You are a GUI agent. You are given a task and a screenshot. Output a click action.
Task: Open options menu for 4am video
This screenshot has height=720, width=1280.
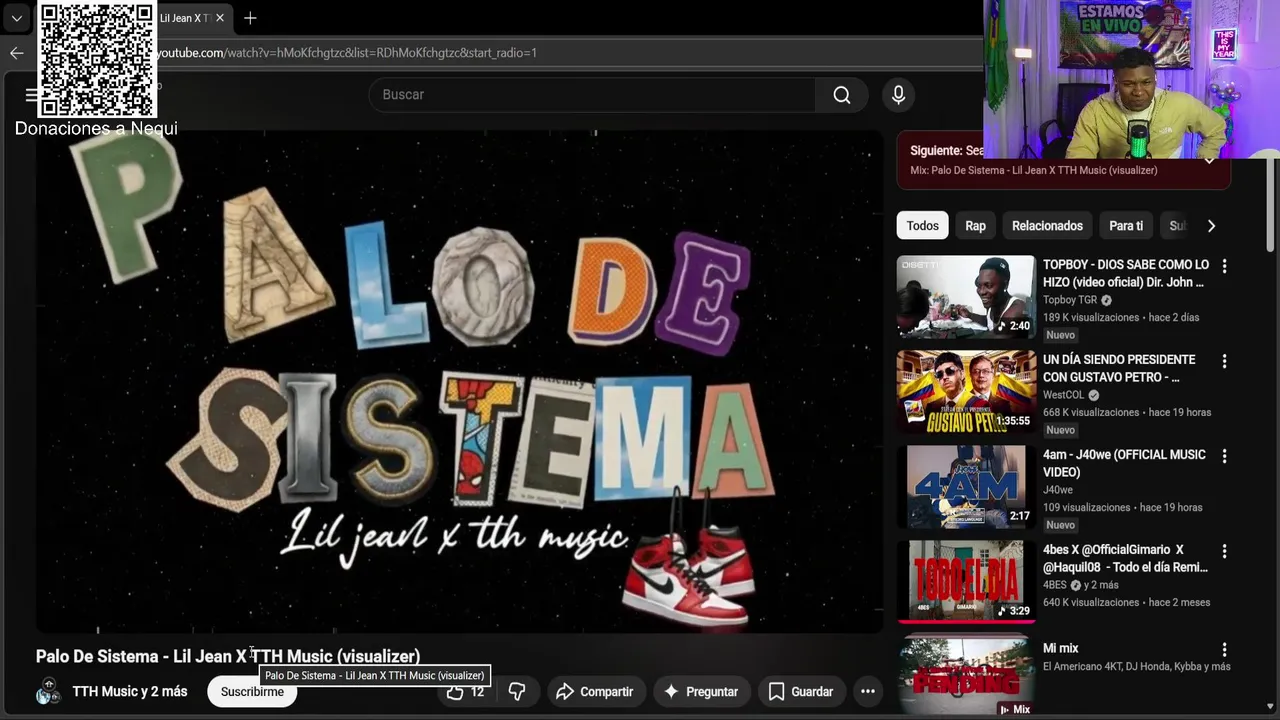pyautogui.click(x=1224, y=456)
